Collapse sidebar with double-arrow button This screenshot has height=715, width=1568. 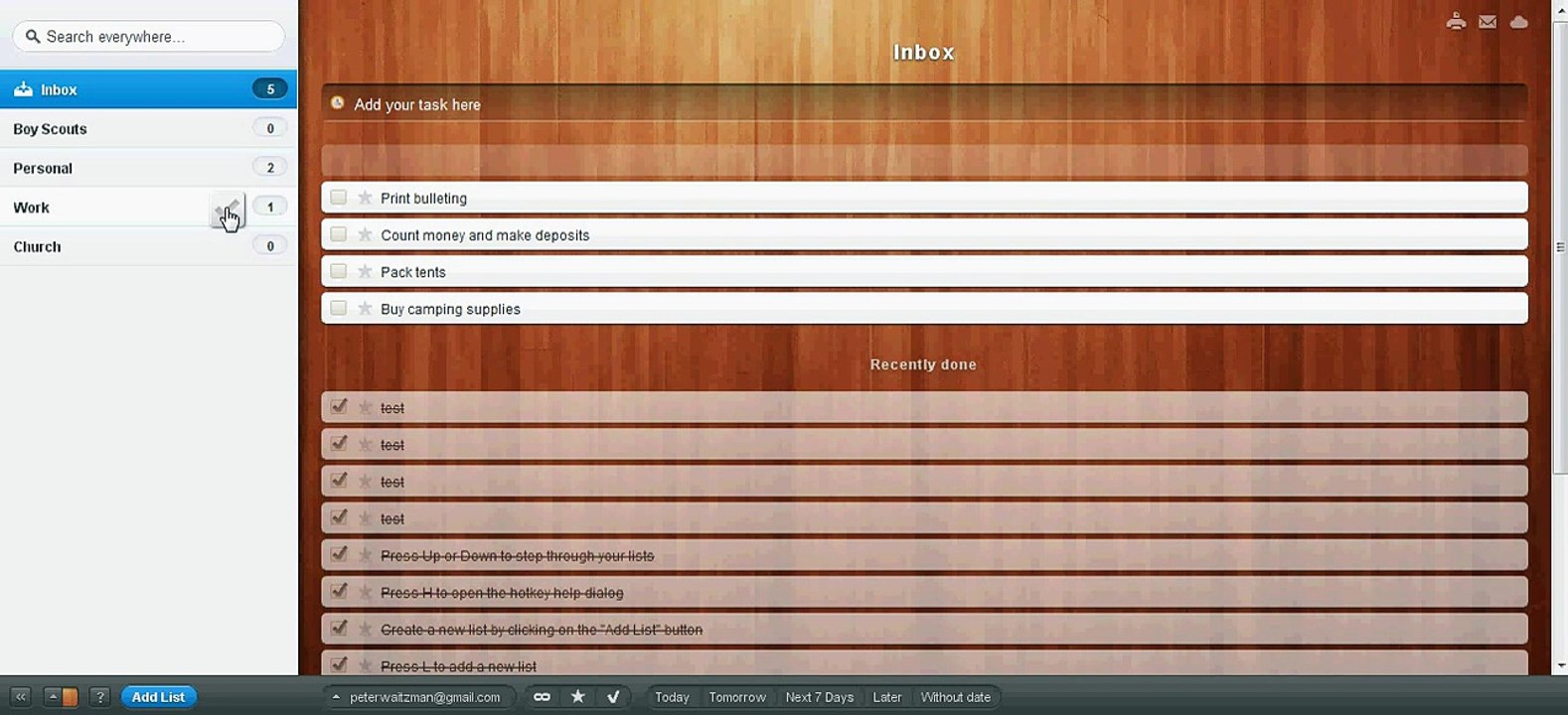click(21, 697)
